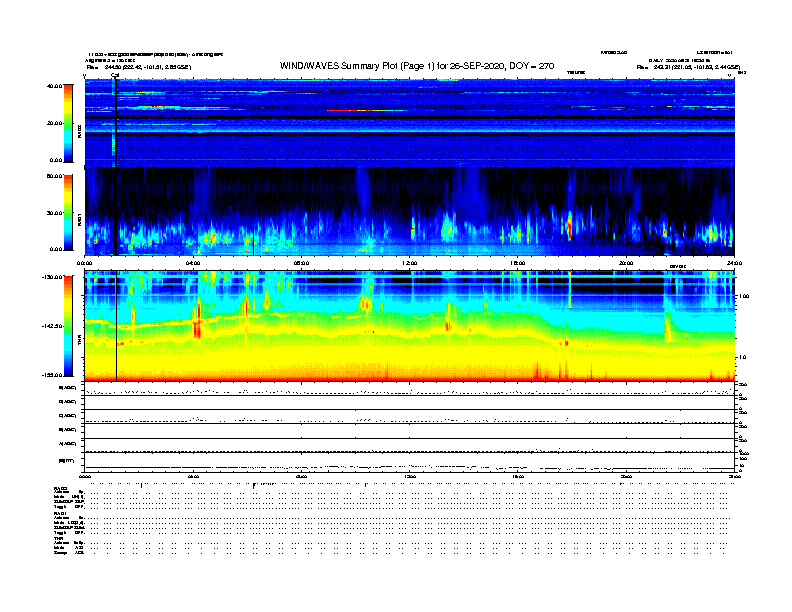This screenshot has width=792, height=612.
Task: Click the TNR panel rainbow color bar
Action: 68,326
